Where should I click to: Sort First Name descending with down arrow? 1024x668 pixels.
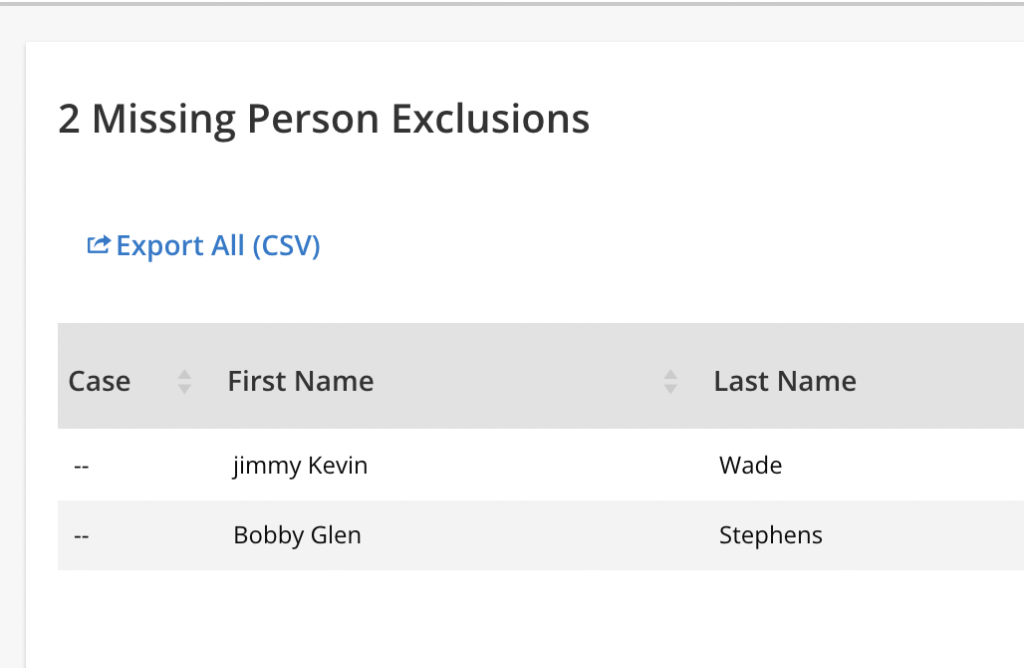(670, 388)
